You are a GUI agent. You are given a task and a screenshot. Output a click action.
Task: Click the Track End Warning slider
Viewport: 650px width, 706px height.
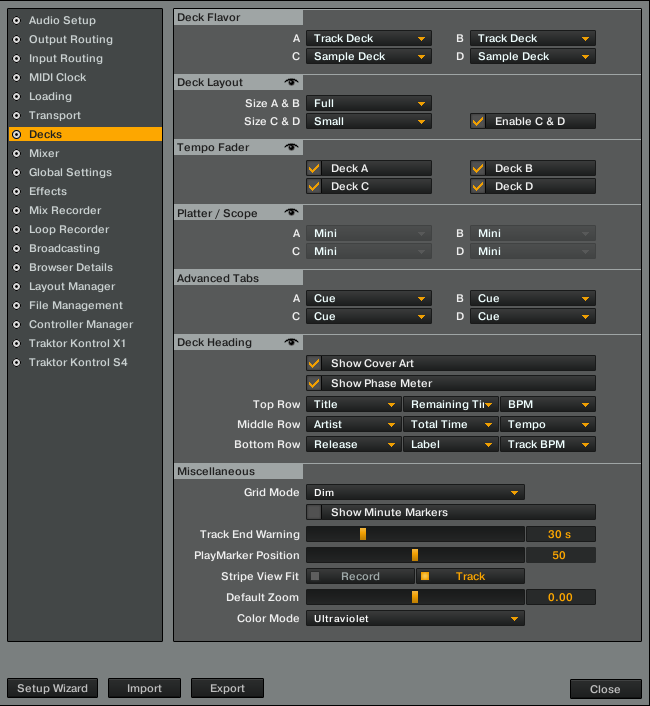[x=414, y=534]
